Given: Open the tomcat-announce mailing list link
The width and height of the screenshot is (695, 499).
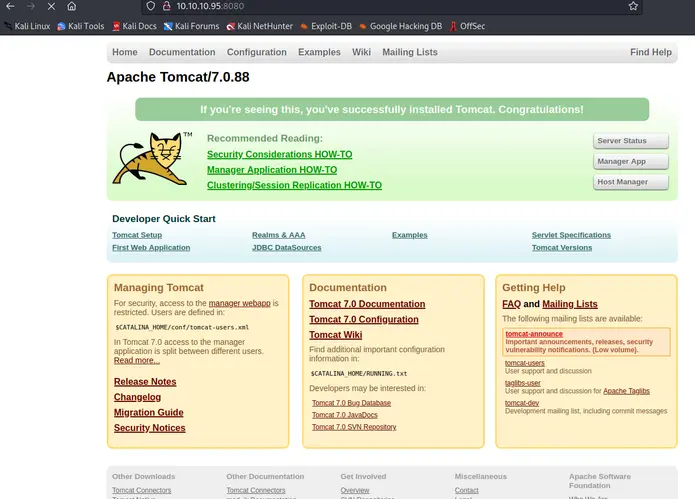Looking at the screenshot, I should 534,334.
